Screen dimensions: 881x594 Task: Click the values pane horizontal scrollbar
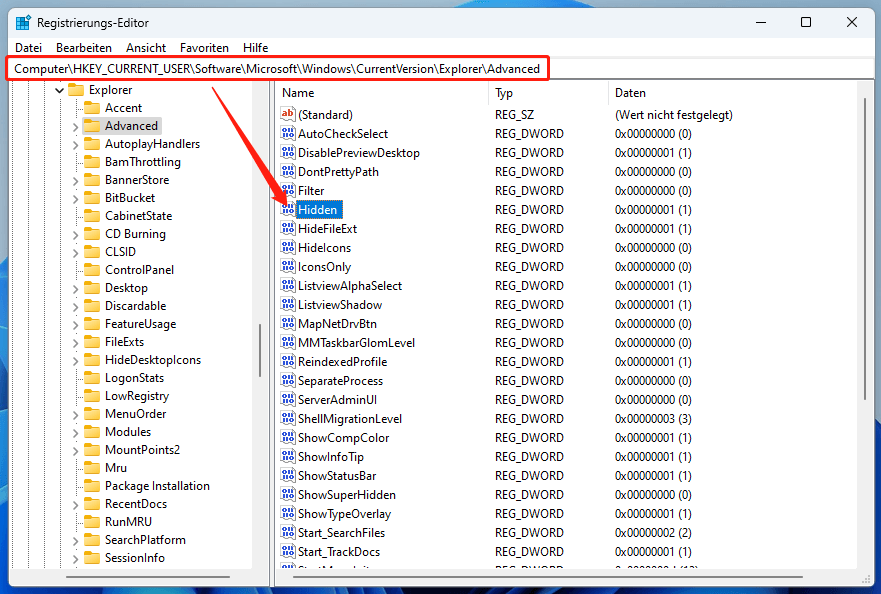(548, 577)
